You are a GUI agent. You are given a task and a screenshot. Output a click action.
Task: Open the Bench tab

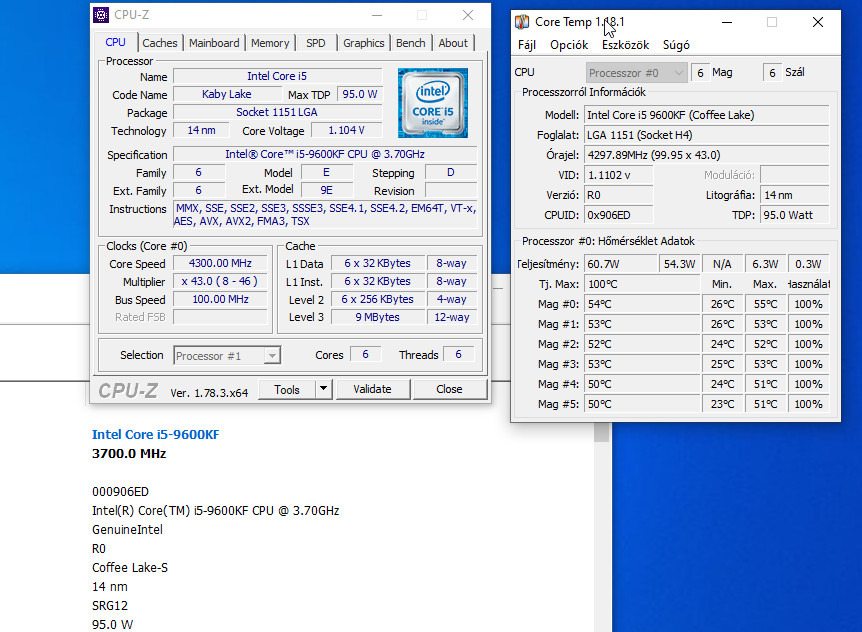(411, 43)
